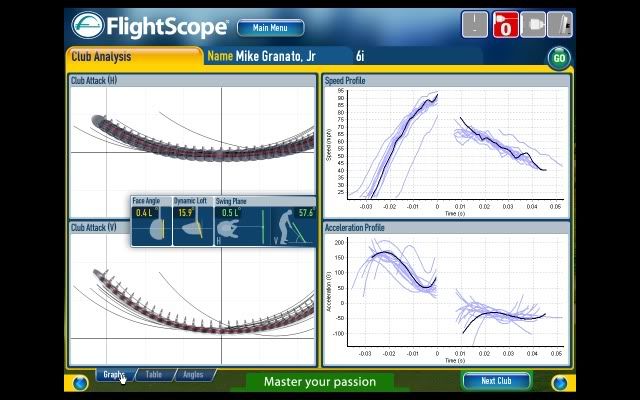640x400 pixels.
Task: Select the Club Analysis tab
Action: (134, 56)
